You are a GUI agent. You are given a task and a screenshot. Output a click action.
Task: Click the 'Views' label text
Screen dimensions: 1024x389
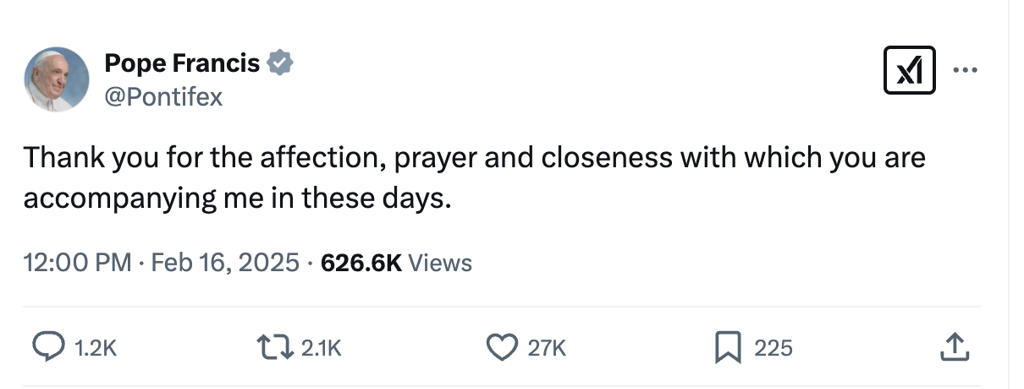click(440, 263)
